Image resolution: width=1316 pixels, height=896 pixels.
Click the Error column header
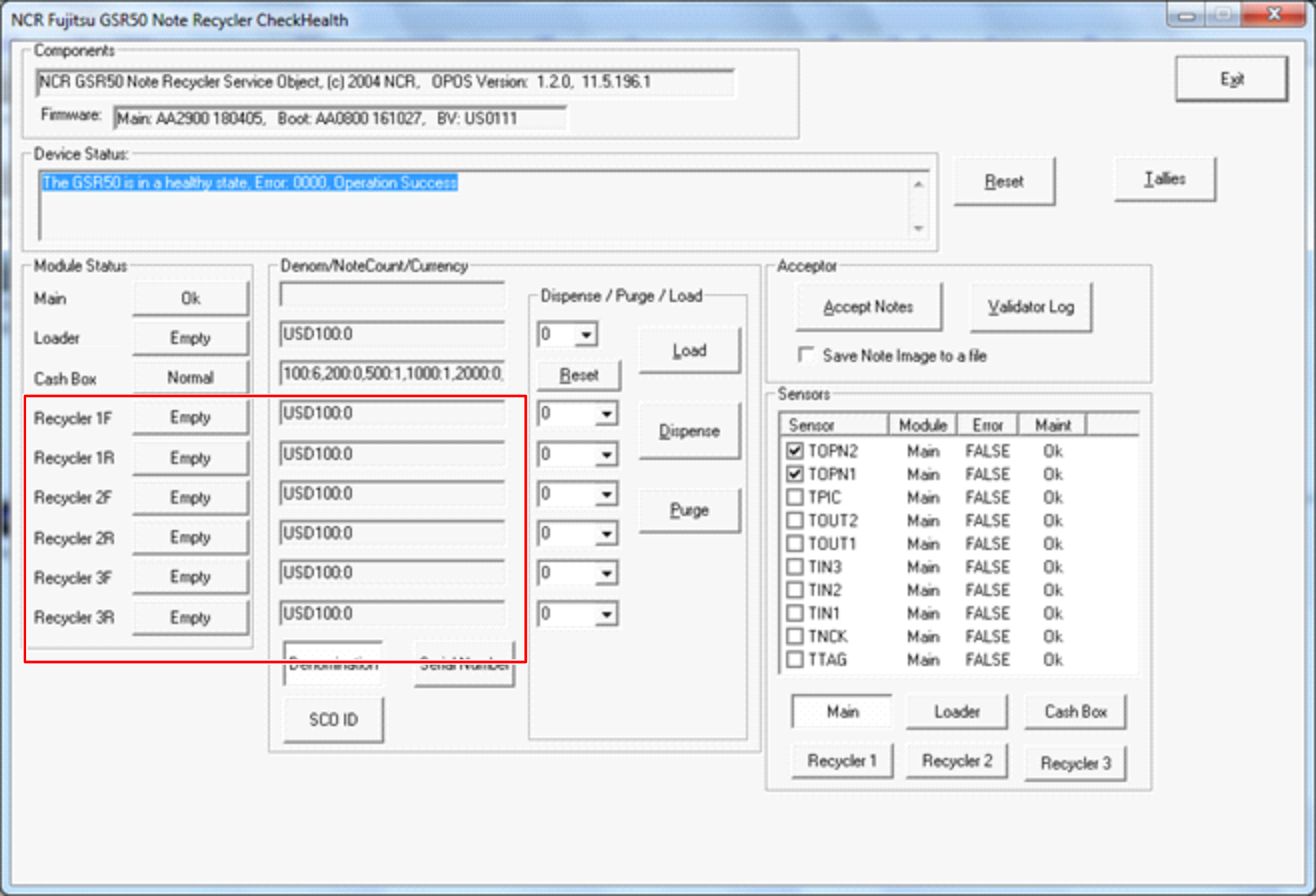(x=988, y=425)
